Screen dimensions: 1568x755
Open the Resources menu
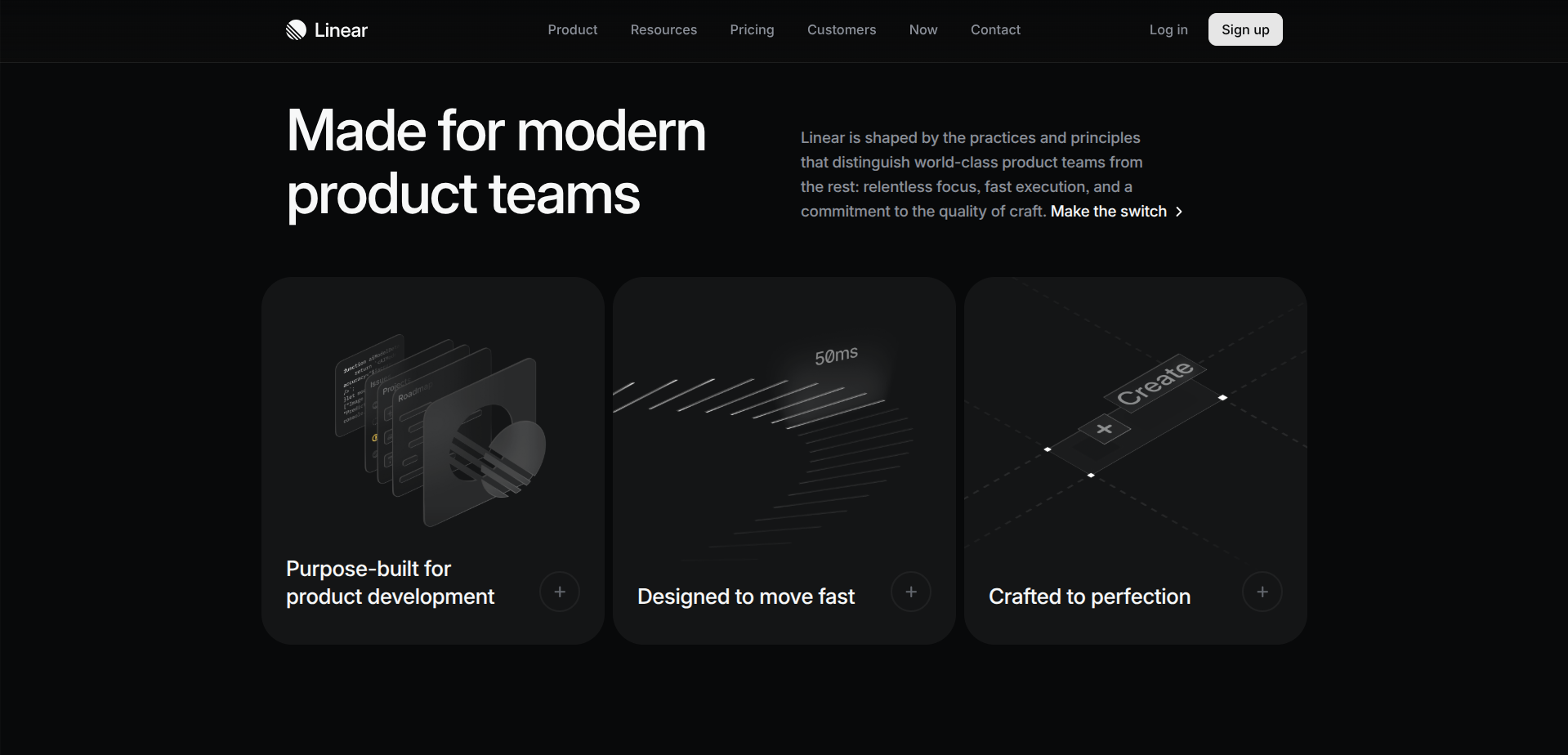click(663, 30)
